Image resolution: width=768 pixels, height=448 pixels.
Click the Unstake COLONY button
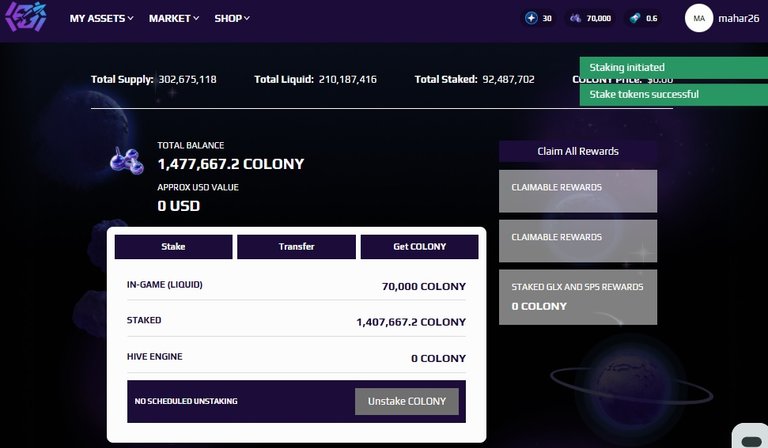pos(407,401)
